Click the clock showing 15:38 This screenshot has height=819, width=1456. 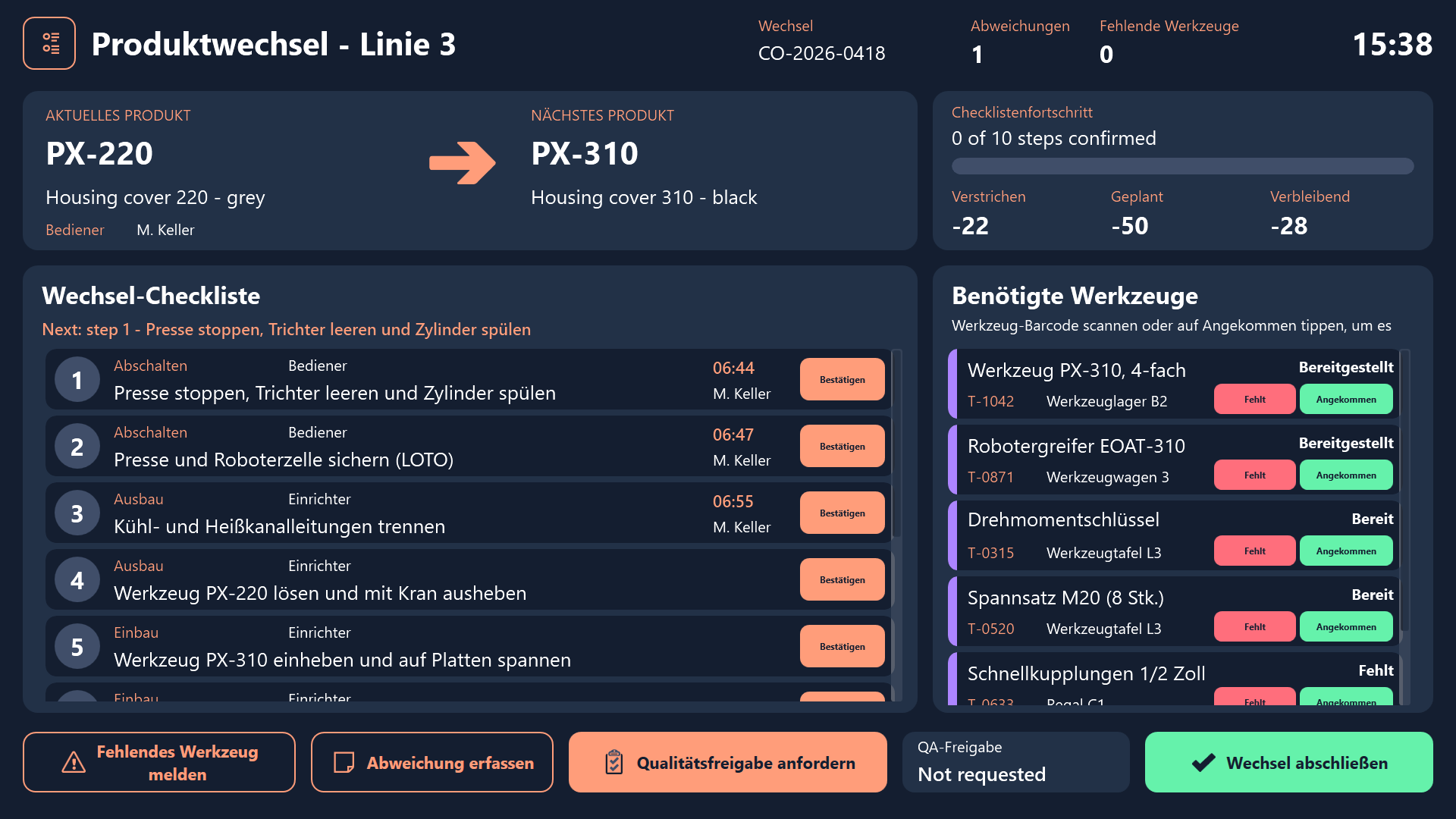(x=1392, y=44)
